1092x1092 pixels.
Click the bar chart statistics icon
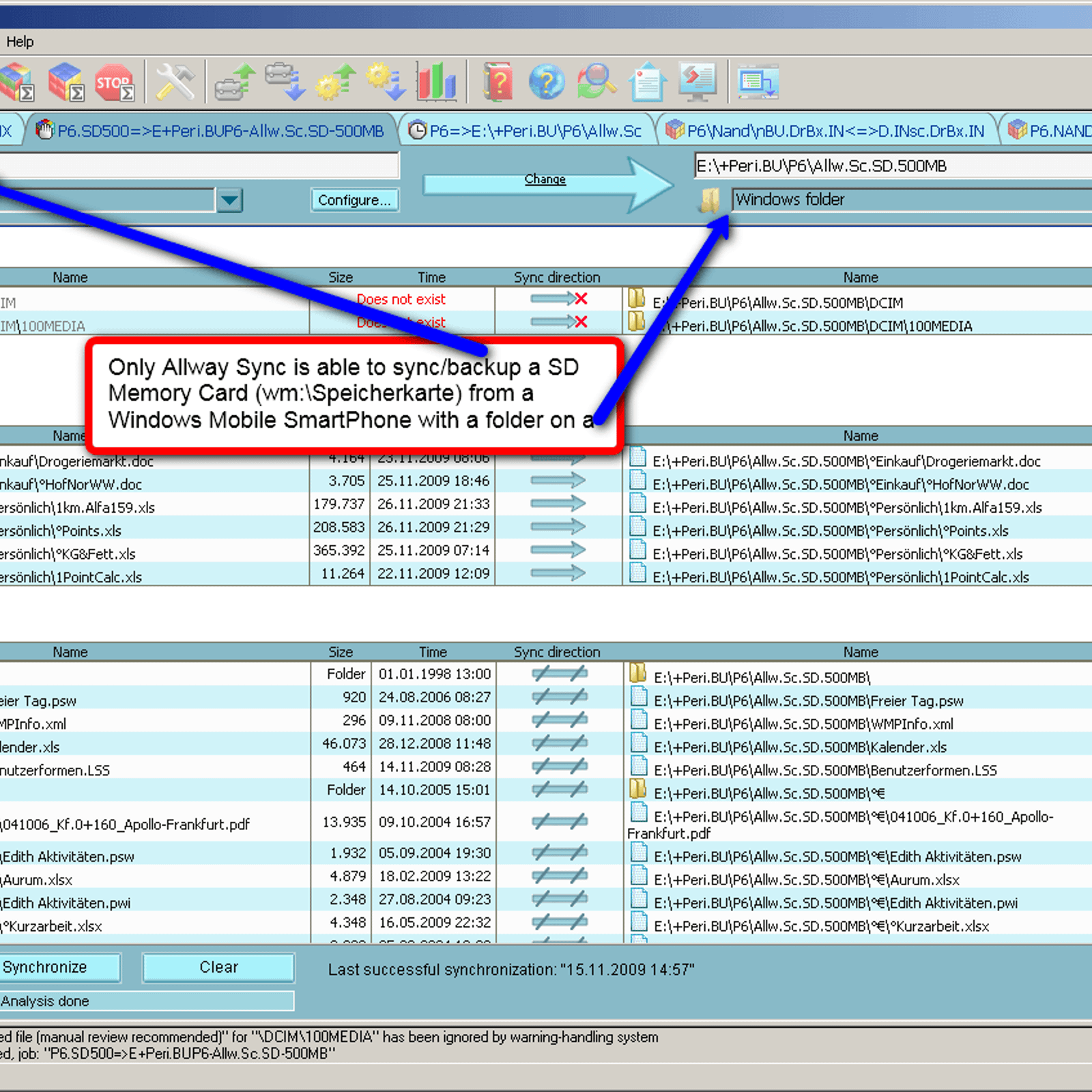437,83
